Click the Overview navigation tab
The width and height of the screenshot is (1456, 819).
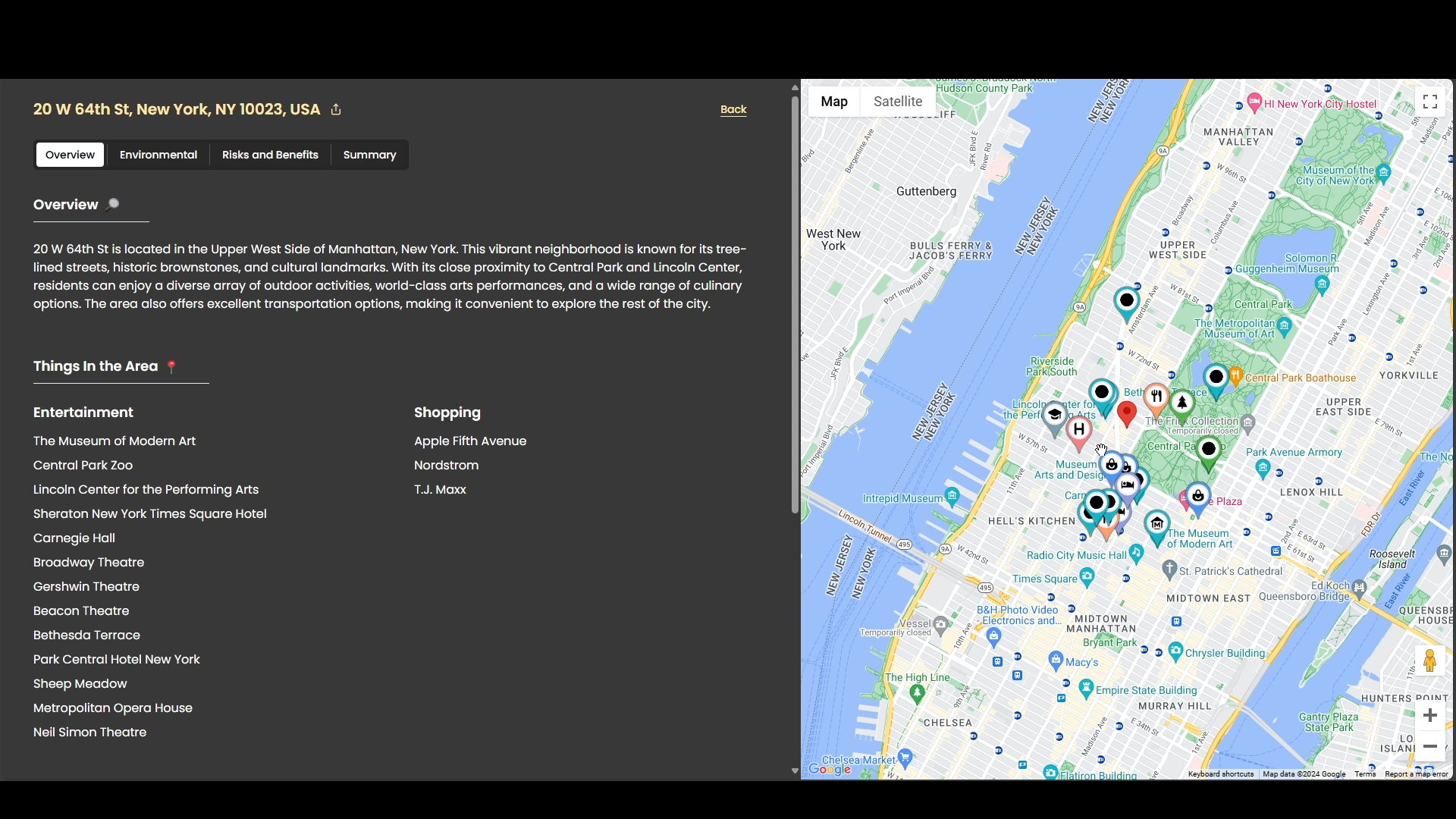pos(70,155)
